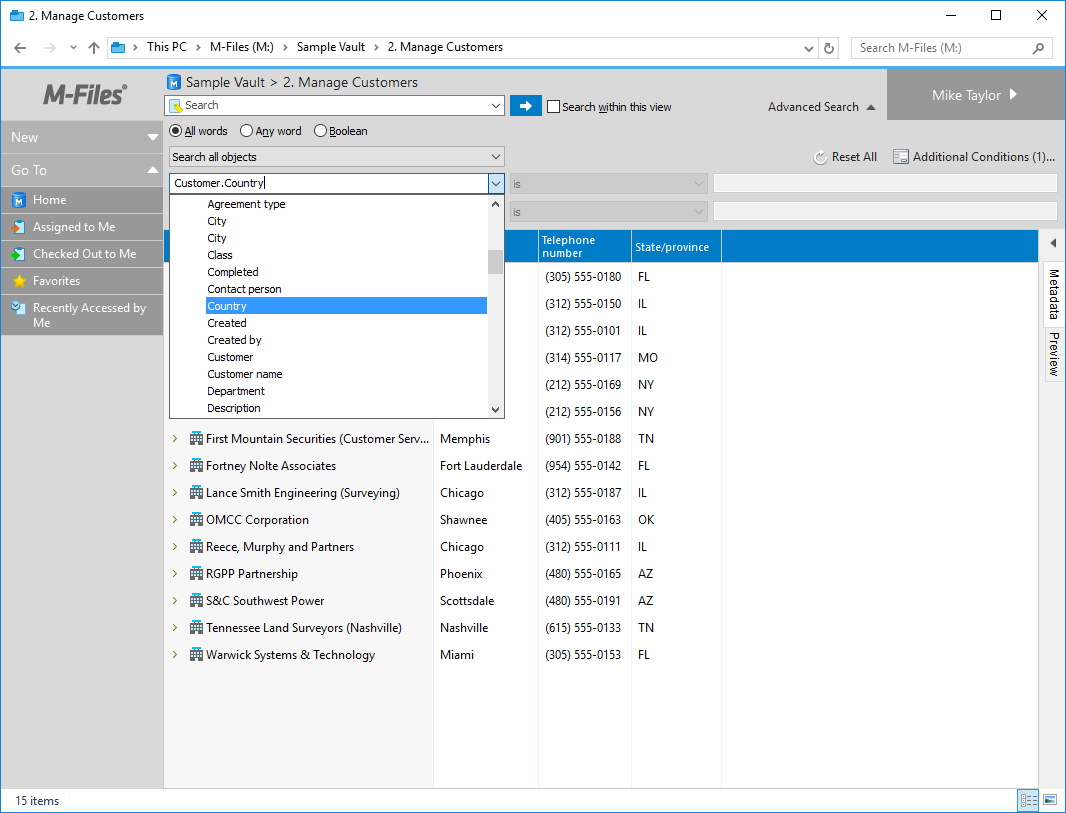The width and height of the screenshot is (1066, 813).
Task: Toggle the Customer.Country property dropdown arrow
Action: point(496,184)
